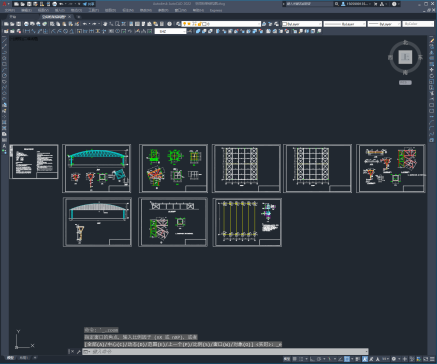Open the annotation scale dropdown
The image size is (437, 364).
pyautogui.click(x=386, y=359)
